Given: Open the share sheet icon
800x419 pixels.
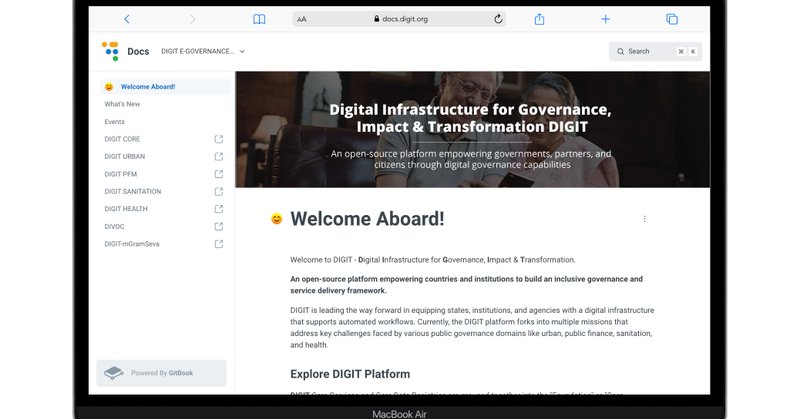Looking at the screenshot, I should (x=539, y=19).
